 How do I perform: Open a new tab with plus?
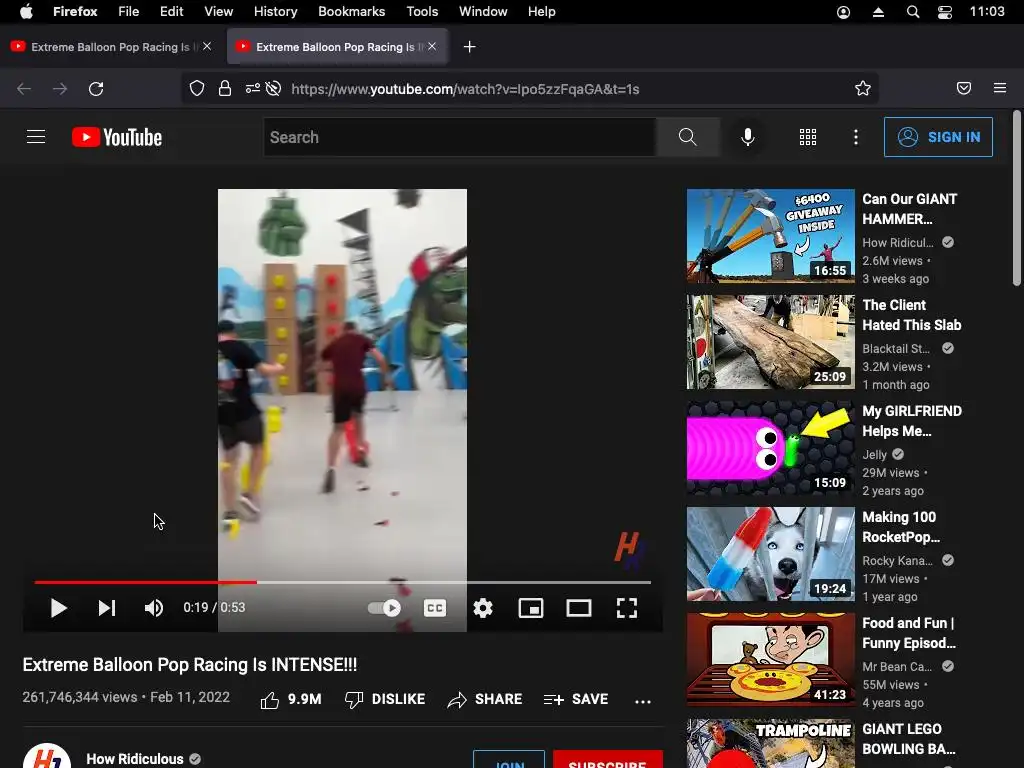point(470,47)
